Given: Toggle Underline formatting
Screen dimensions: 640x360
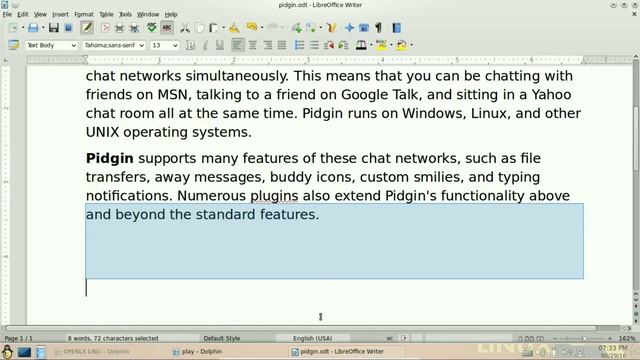Looking at the screenshot, I should 220,45.
